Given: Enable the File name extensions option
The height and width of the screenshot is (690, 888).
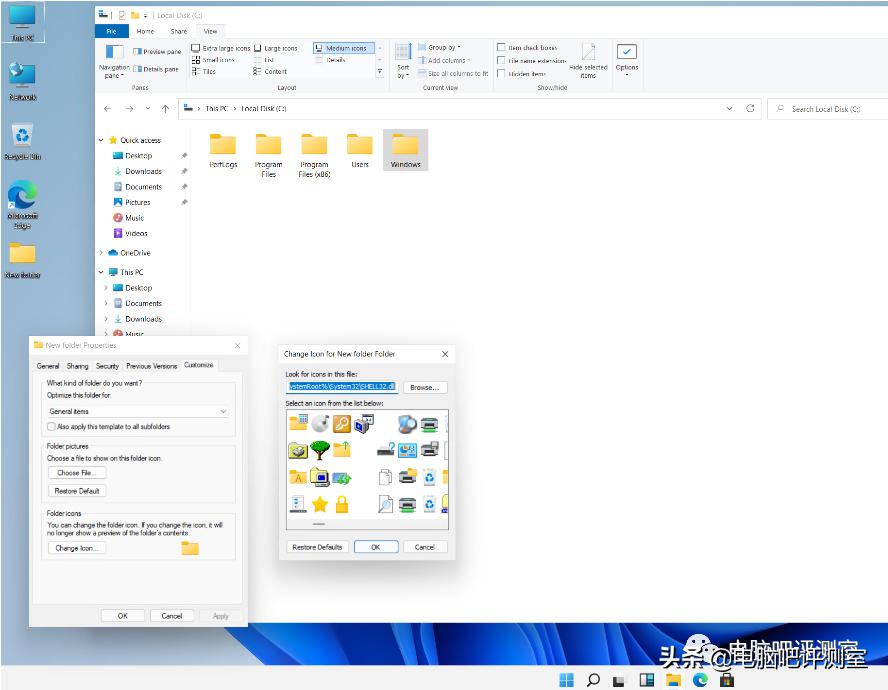Looking at the screenshot, I should click(x=500, y=59).
